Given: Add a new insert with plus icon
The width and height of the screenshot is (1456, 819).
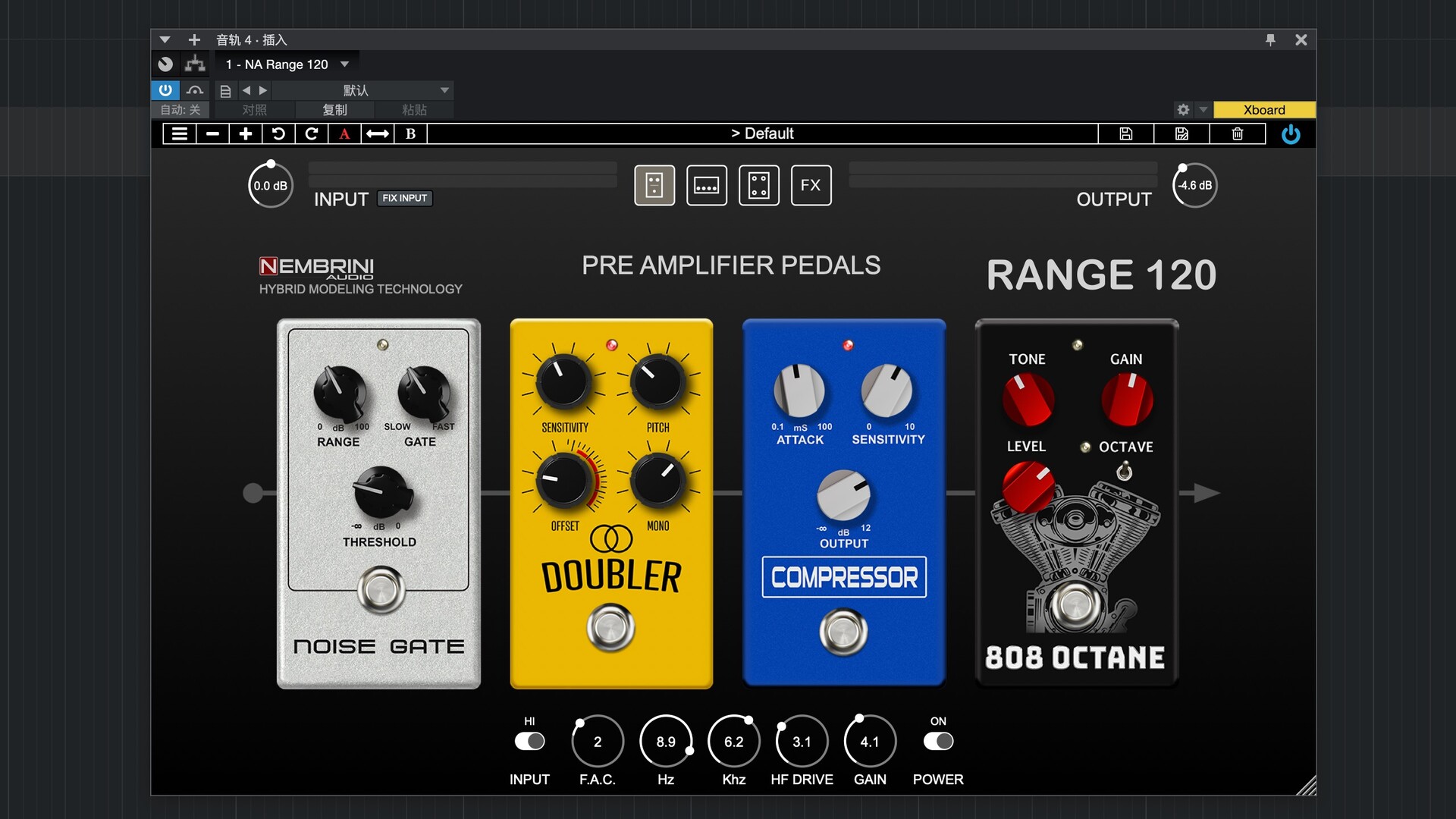Looking at the screenshot, I should tap(194, 39).
